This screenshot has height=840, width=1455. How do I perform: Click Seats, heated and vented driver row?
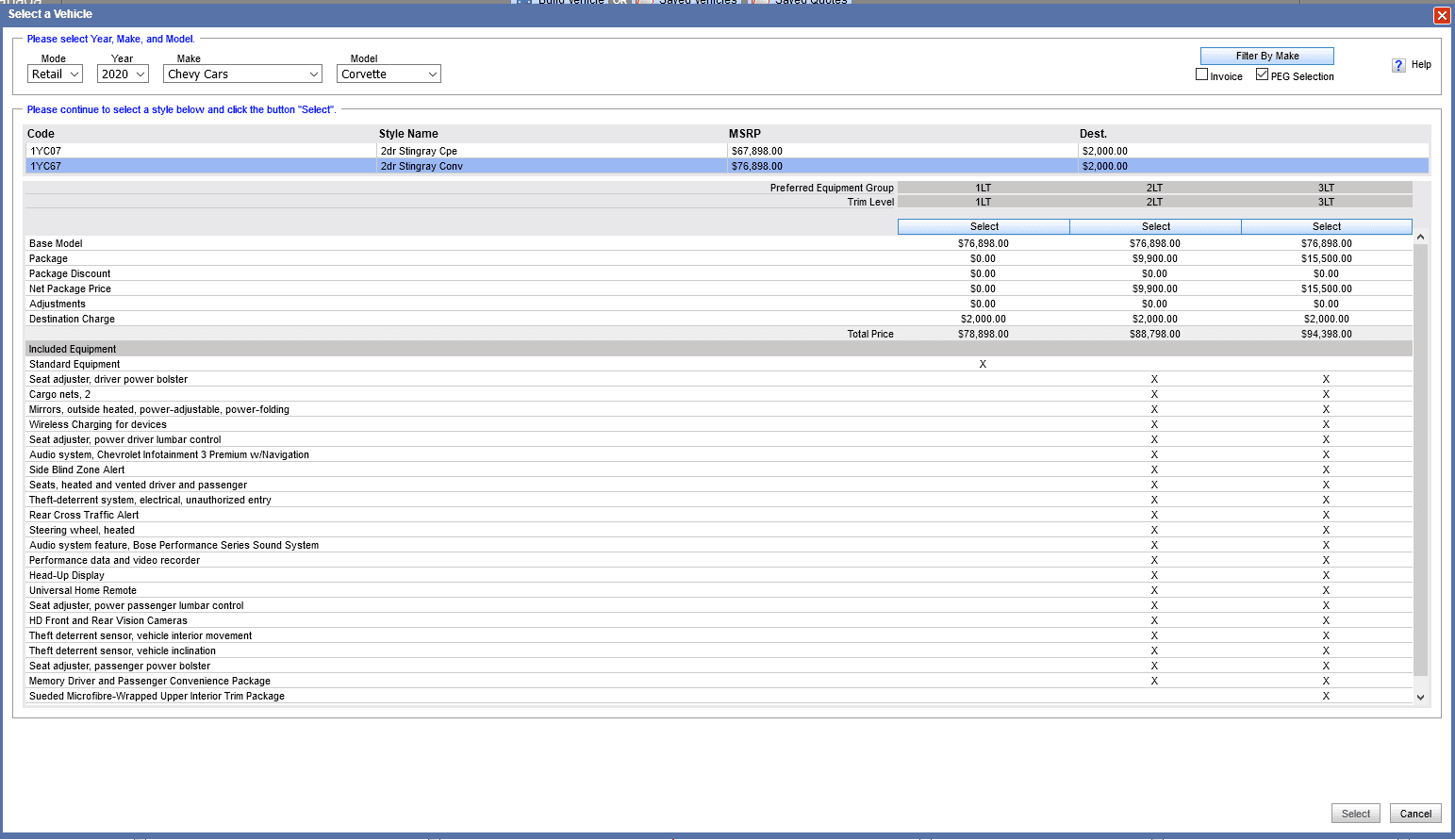(x=719, y=485)
